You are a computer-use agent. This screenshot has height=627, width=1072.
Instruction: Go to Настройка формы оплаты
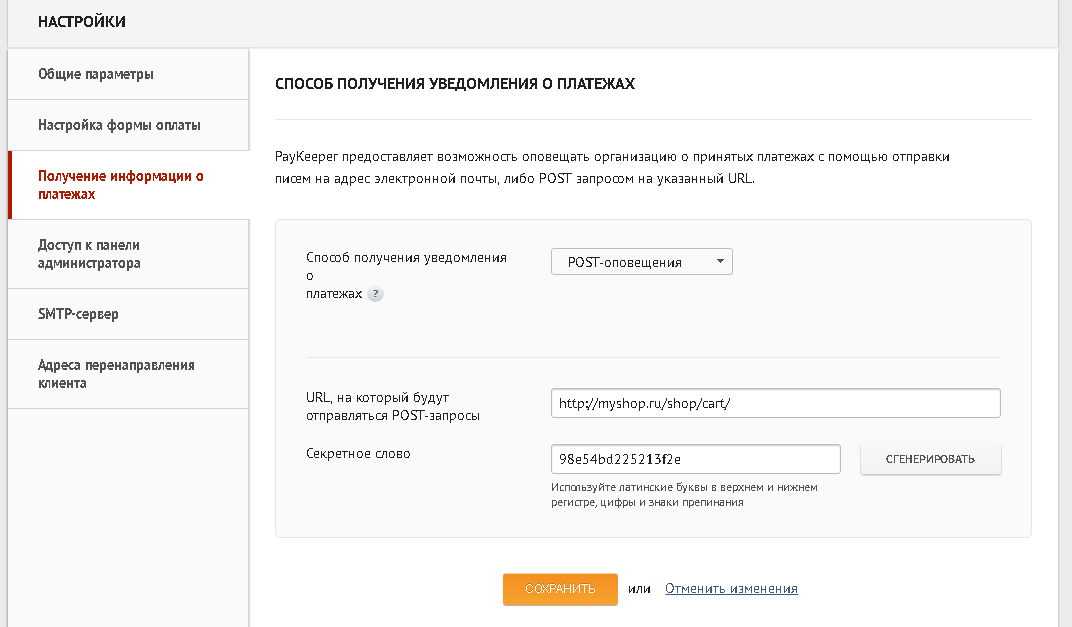pyautogui.click(x=119, y=125)
